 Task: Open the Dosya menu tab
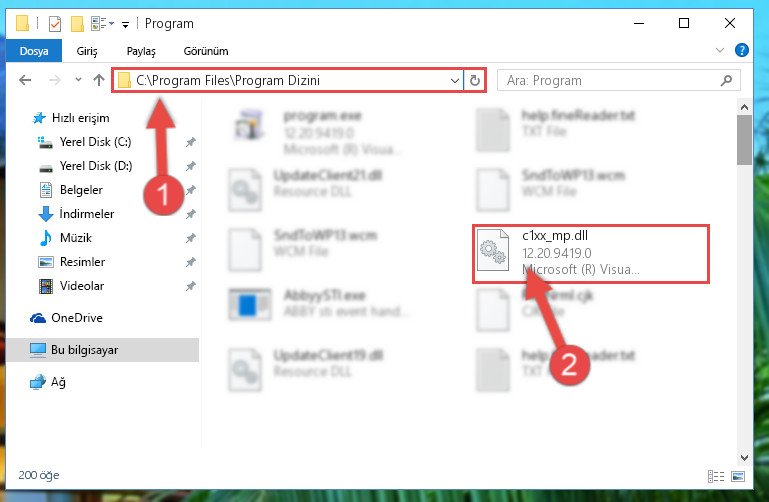click(34, 51)
